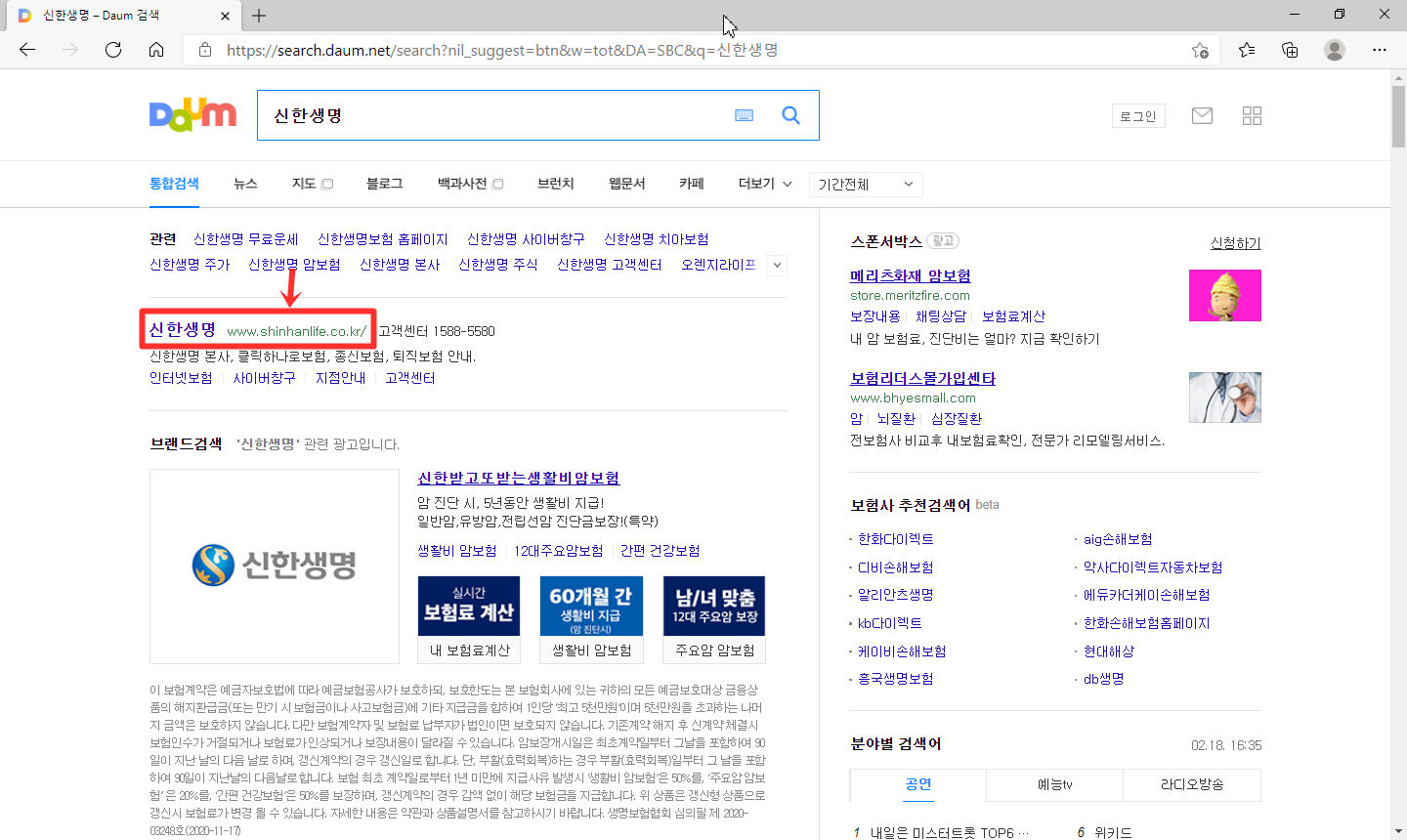
Task: Open the Favorites list icon
Action: pos(1247,50)
